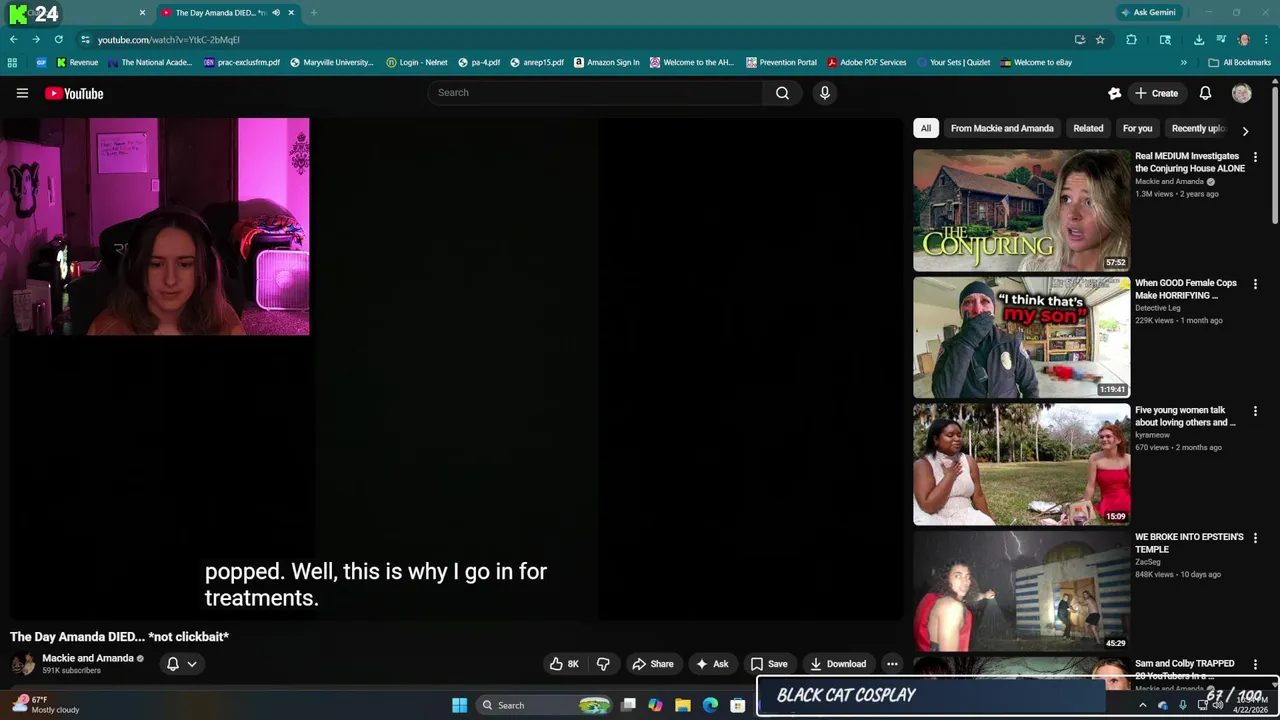1280x720 pixels.
Task: Open All Bookmarks folder
Action: click(x=1239, y=62)
